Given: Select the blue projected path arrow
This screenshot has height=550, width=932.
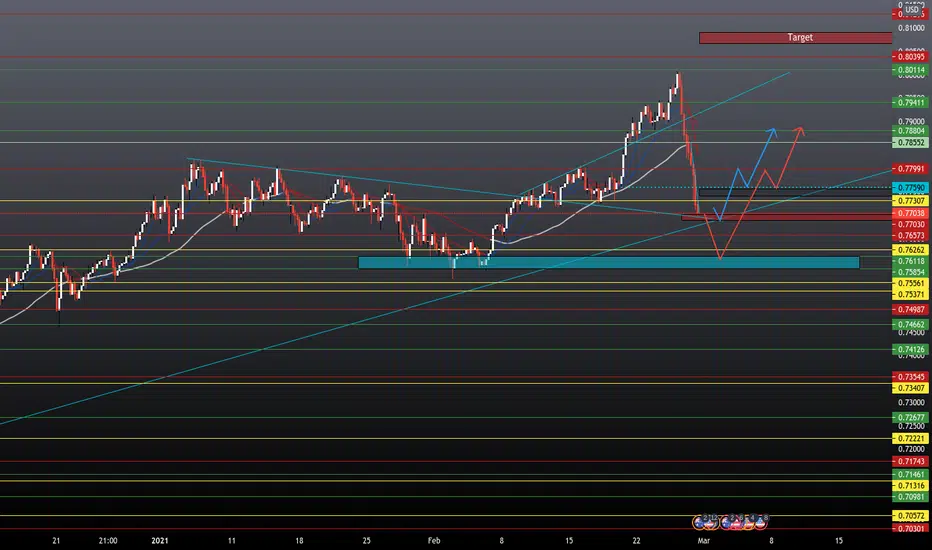Looking at the screenshot, I should pos(745,174).
